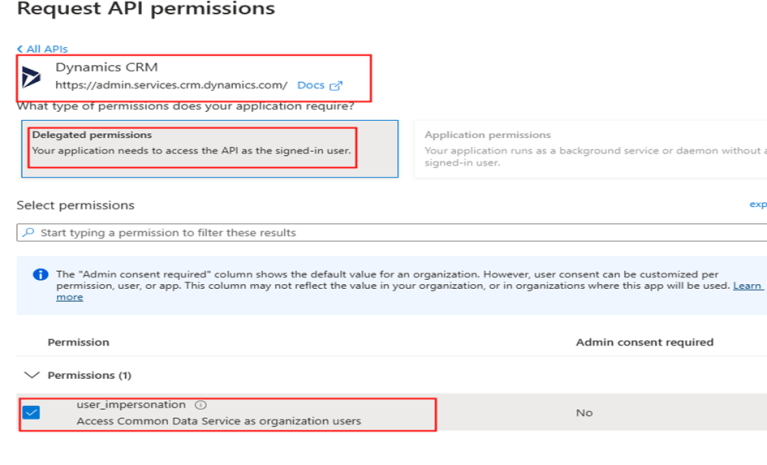Enable the user_impersonation permission checkbox
767x465 pixels.
tap(32, 412)
